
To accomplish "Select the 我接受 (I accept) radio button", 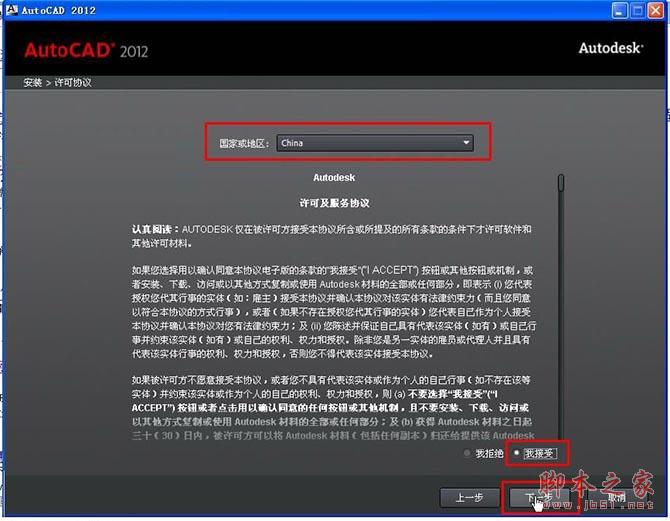I will coord(517,453).
